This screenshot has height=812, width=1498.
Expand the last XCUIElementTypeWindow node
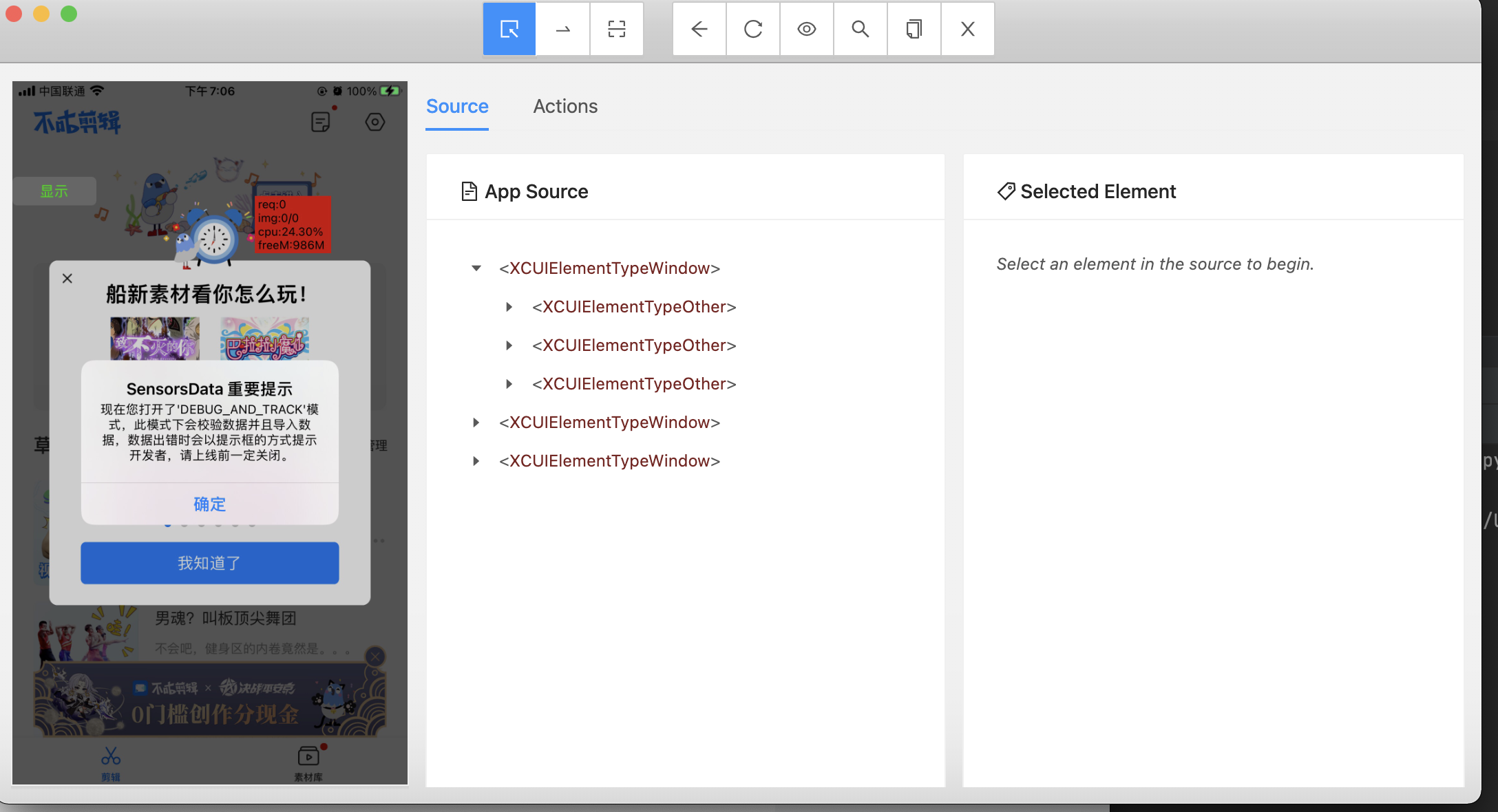pyautogui.click(x=476, y=461)
